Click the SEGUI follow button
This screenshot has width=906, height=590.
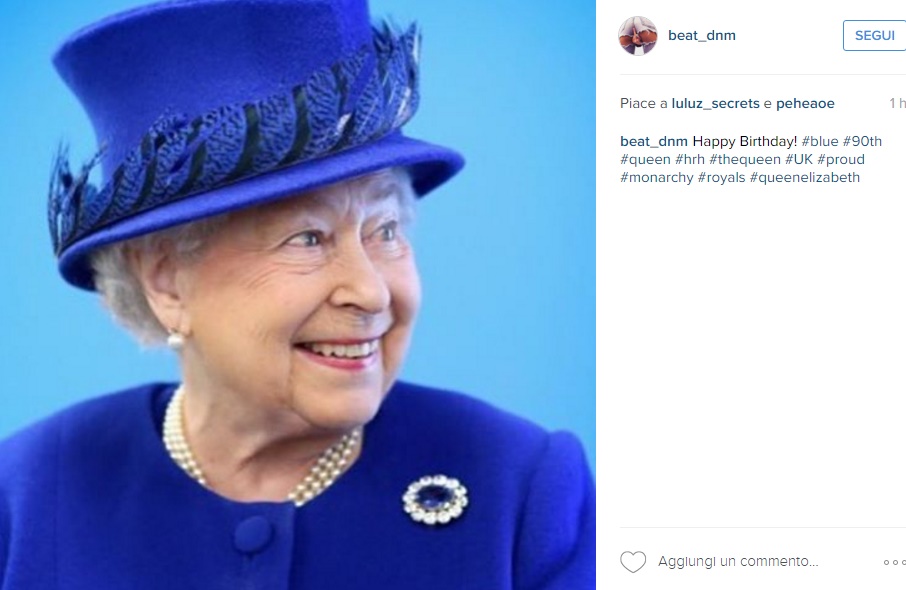point(874,36)
